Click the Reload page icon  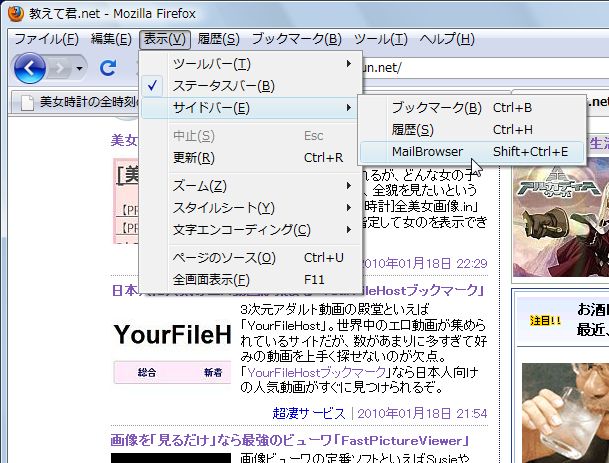[108, 68]
